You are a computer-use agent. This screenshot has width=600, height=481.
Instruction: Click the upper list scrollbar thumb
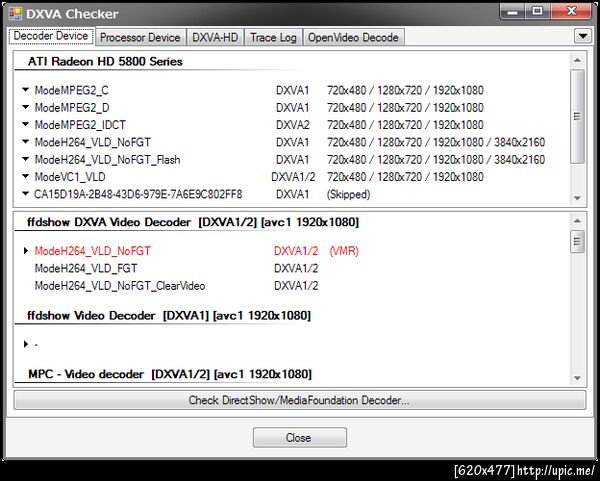[x=577, y=116]
